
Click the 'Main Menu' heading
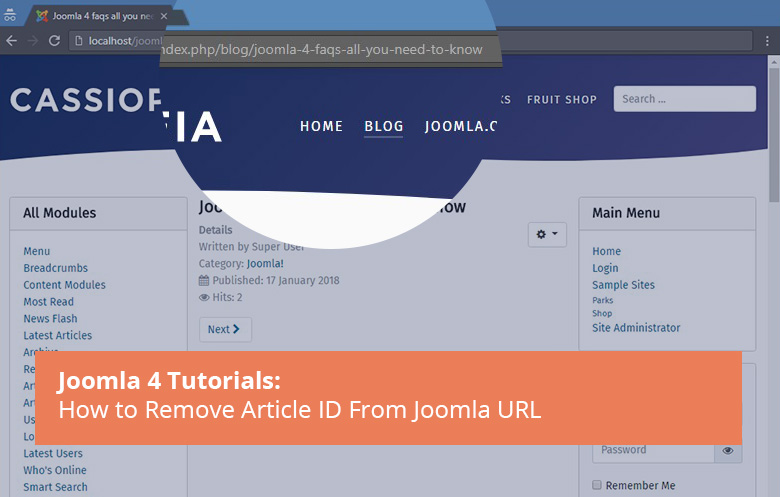[x=626, y=213]
